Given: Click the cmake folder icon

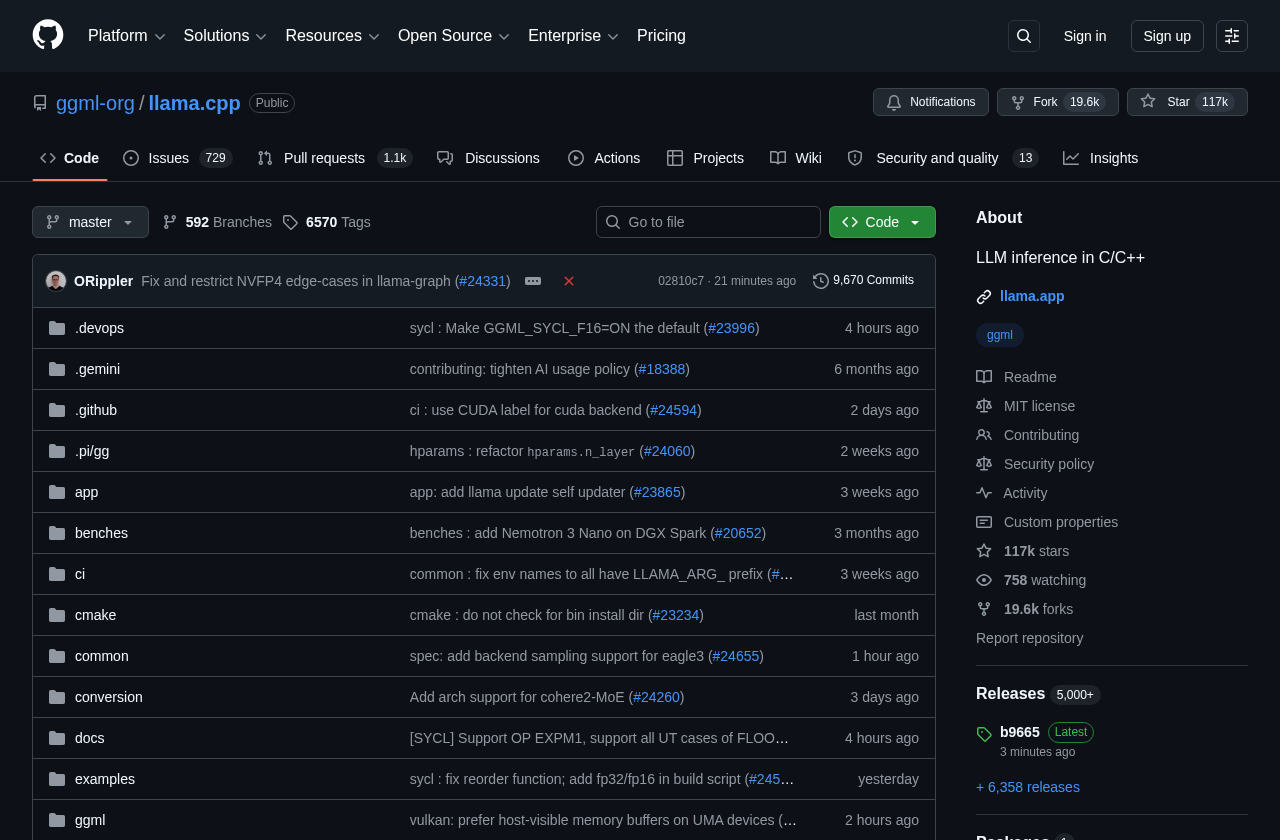Looking at the screenshot, I should 57,615.
